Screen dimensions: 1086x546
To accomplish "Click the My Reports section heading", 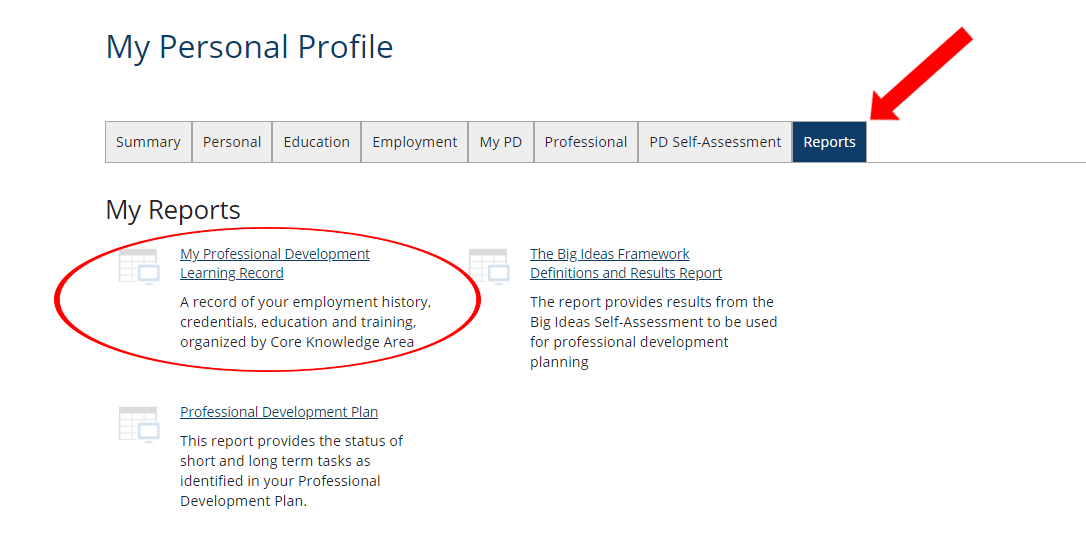I will pyautogui.click(x=173, y=210).
